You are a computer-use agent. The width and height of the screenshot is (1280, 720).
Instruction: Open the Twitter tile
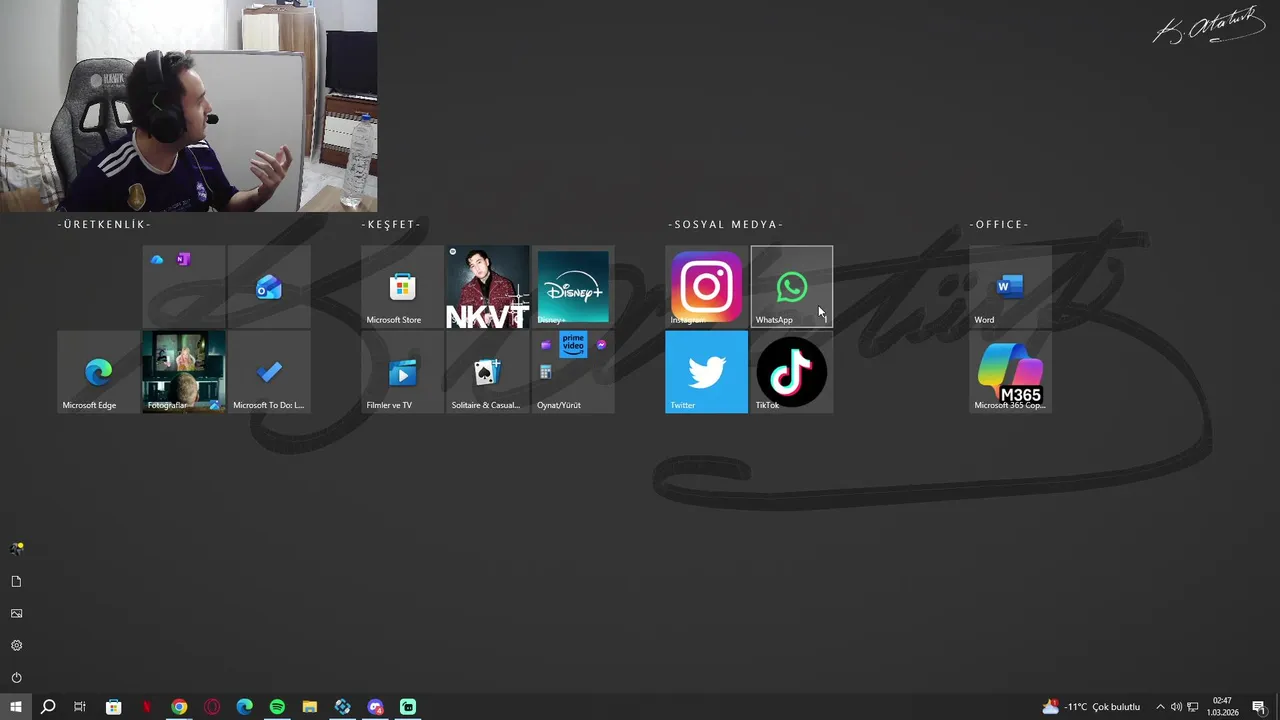click(706, 372)
